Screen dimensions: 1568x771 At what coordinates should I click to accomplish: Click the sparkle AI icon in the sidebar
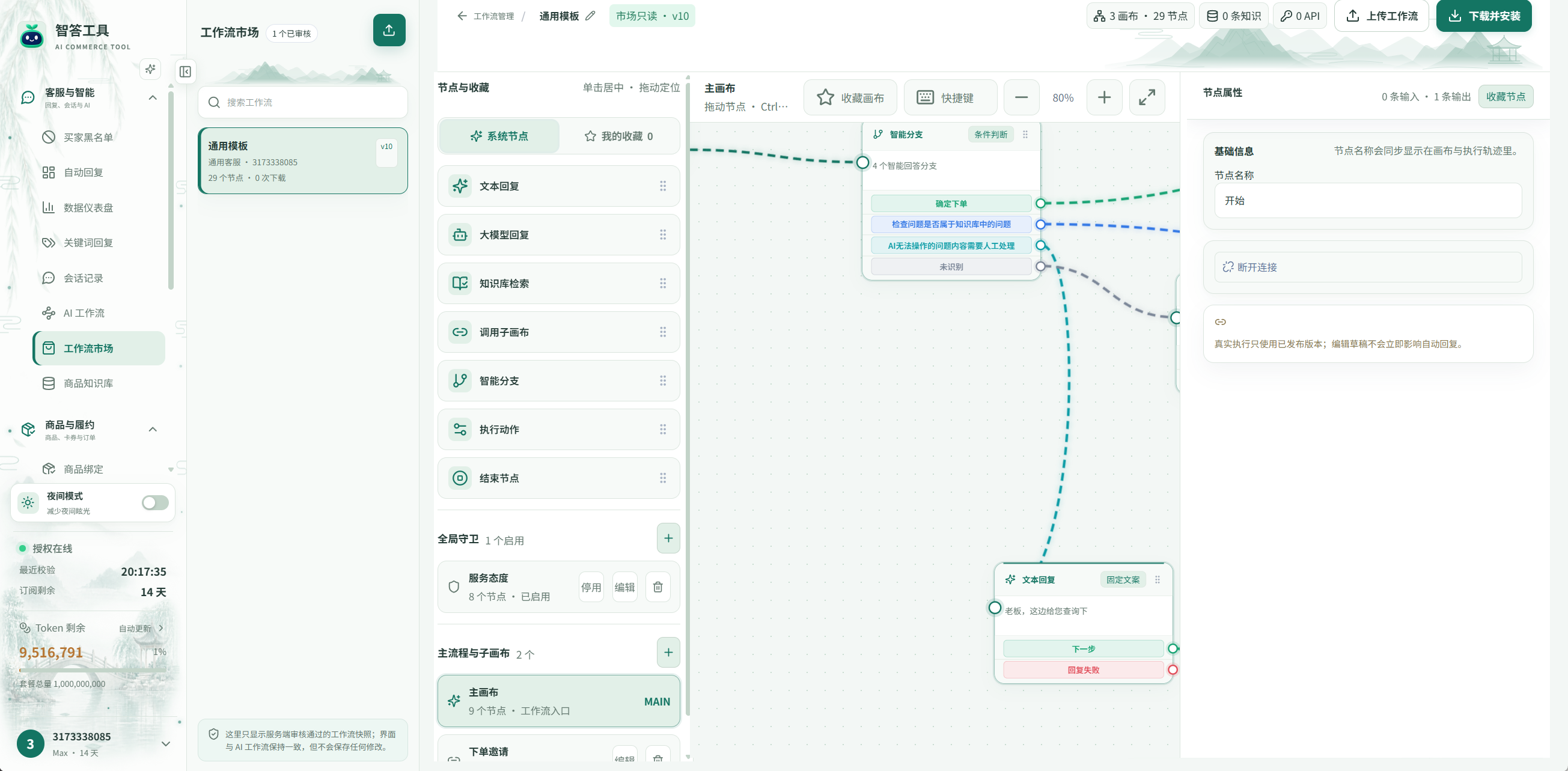[150, 69]
